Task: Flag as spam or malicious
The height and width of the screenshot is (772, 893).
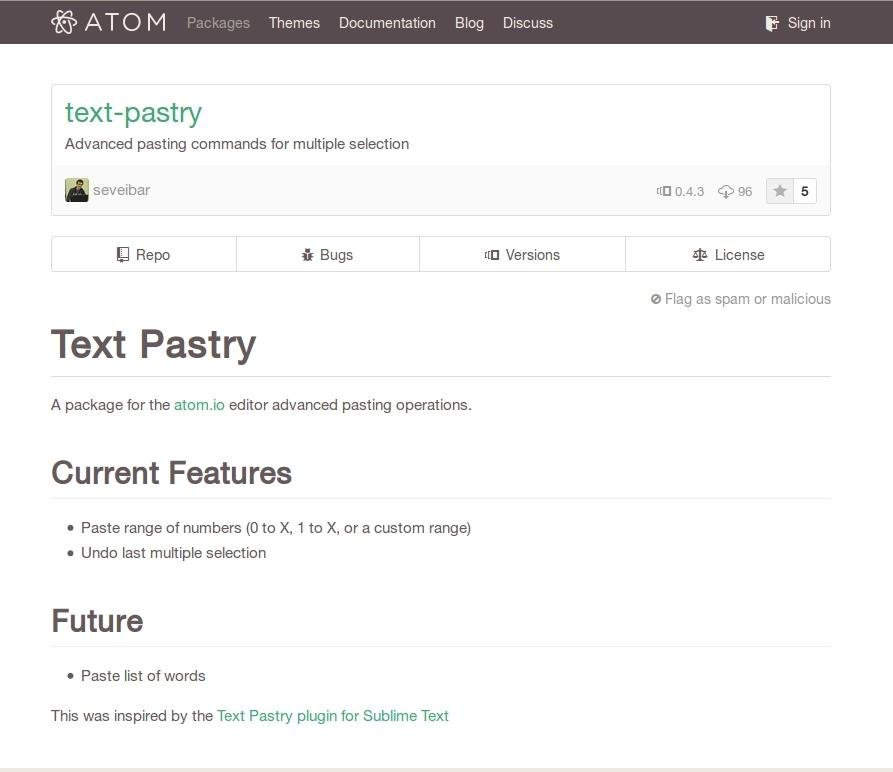Action: (x=747, y=299)
